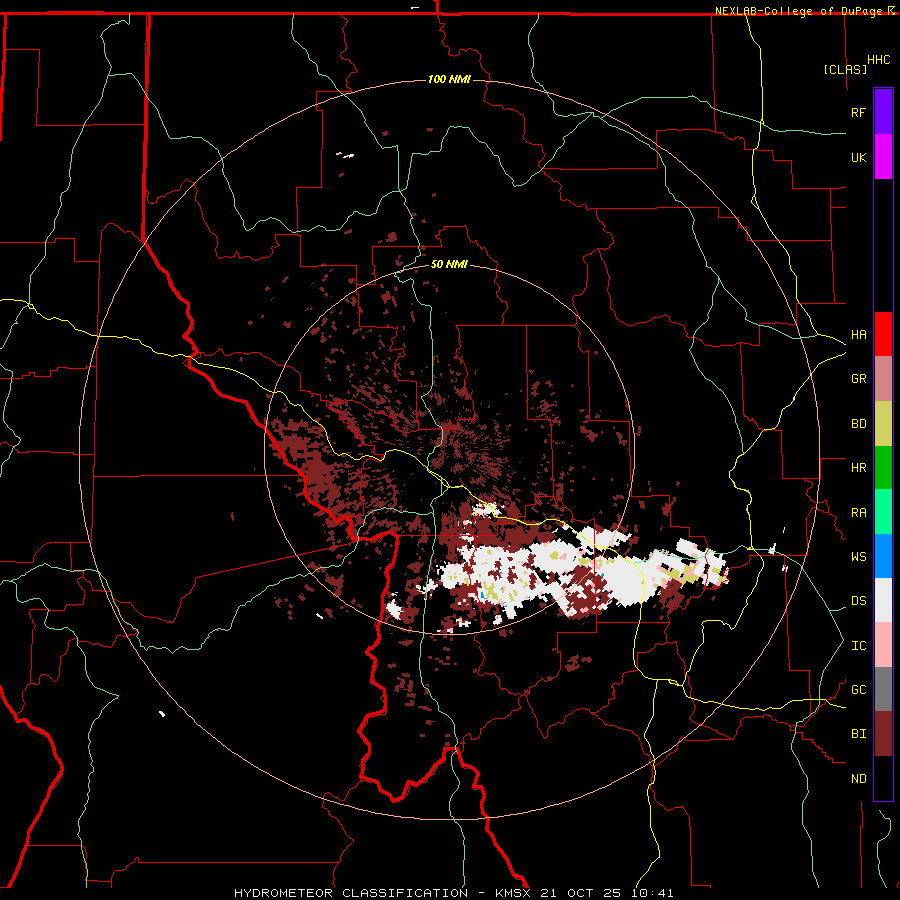The width and height of the screenshot is (900, 900).
Task: Click the IC light pink legend swatch
Action: (x=883, y=645)
